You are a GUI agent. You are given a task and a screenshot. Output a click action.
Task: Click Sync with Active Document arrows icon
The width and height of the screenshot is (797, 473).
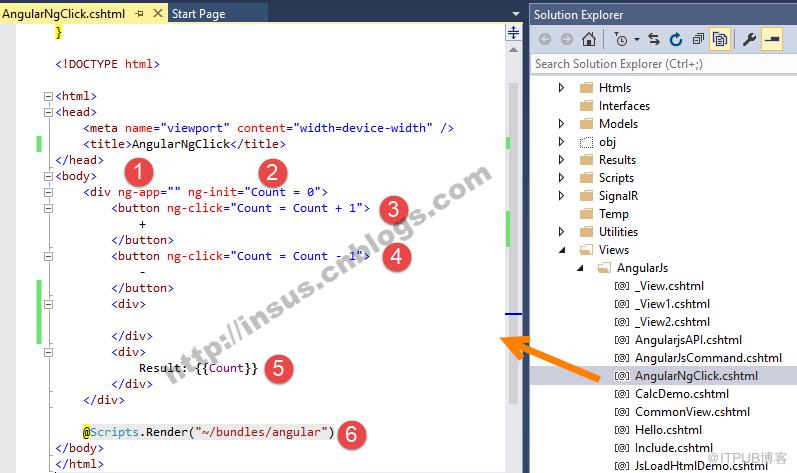(x=654, y=39)
